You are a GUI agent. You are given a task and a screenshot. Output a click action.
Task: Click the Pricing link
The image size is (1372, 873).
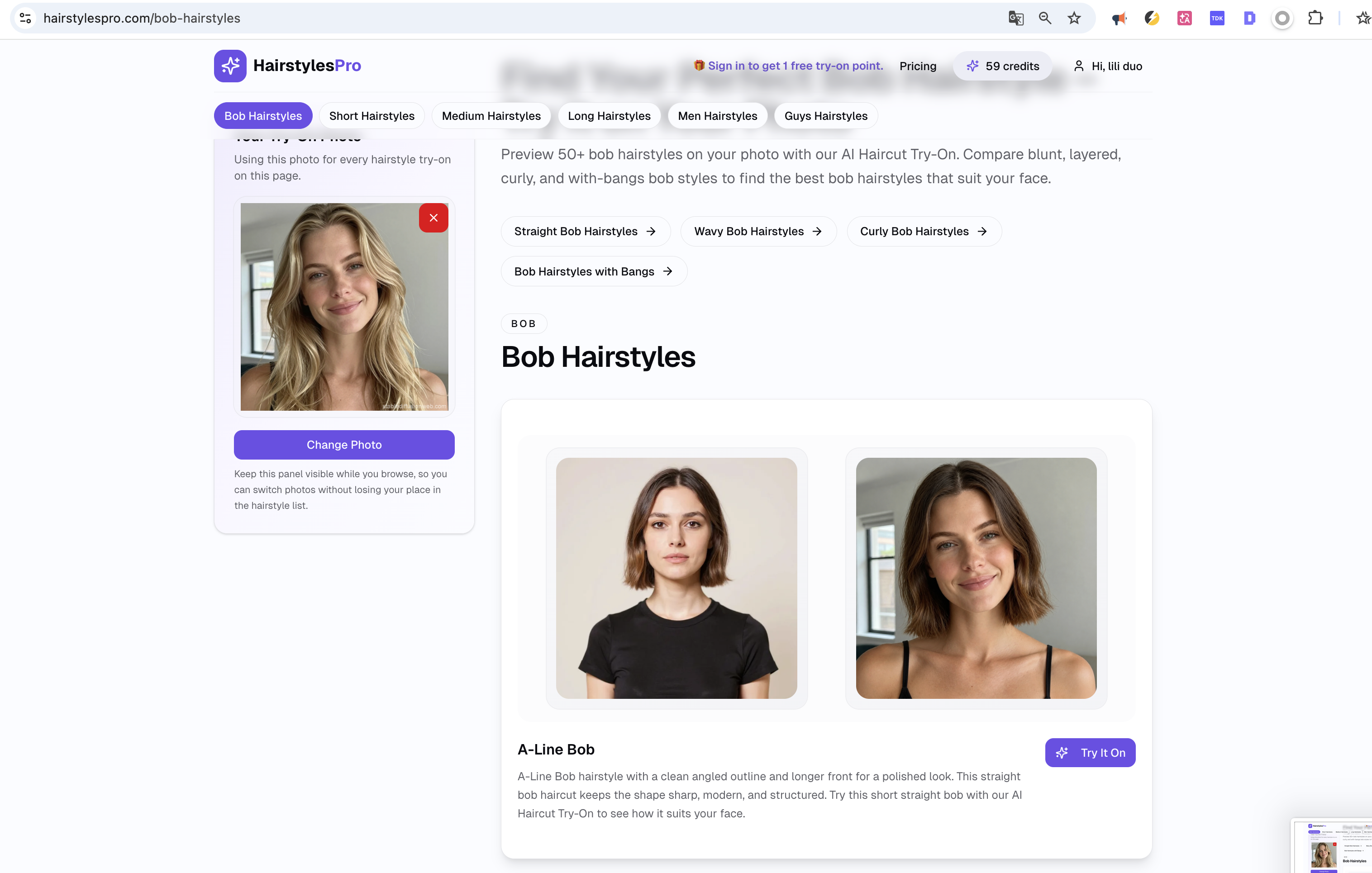[917, 66]
